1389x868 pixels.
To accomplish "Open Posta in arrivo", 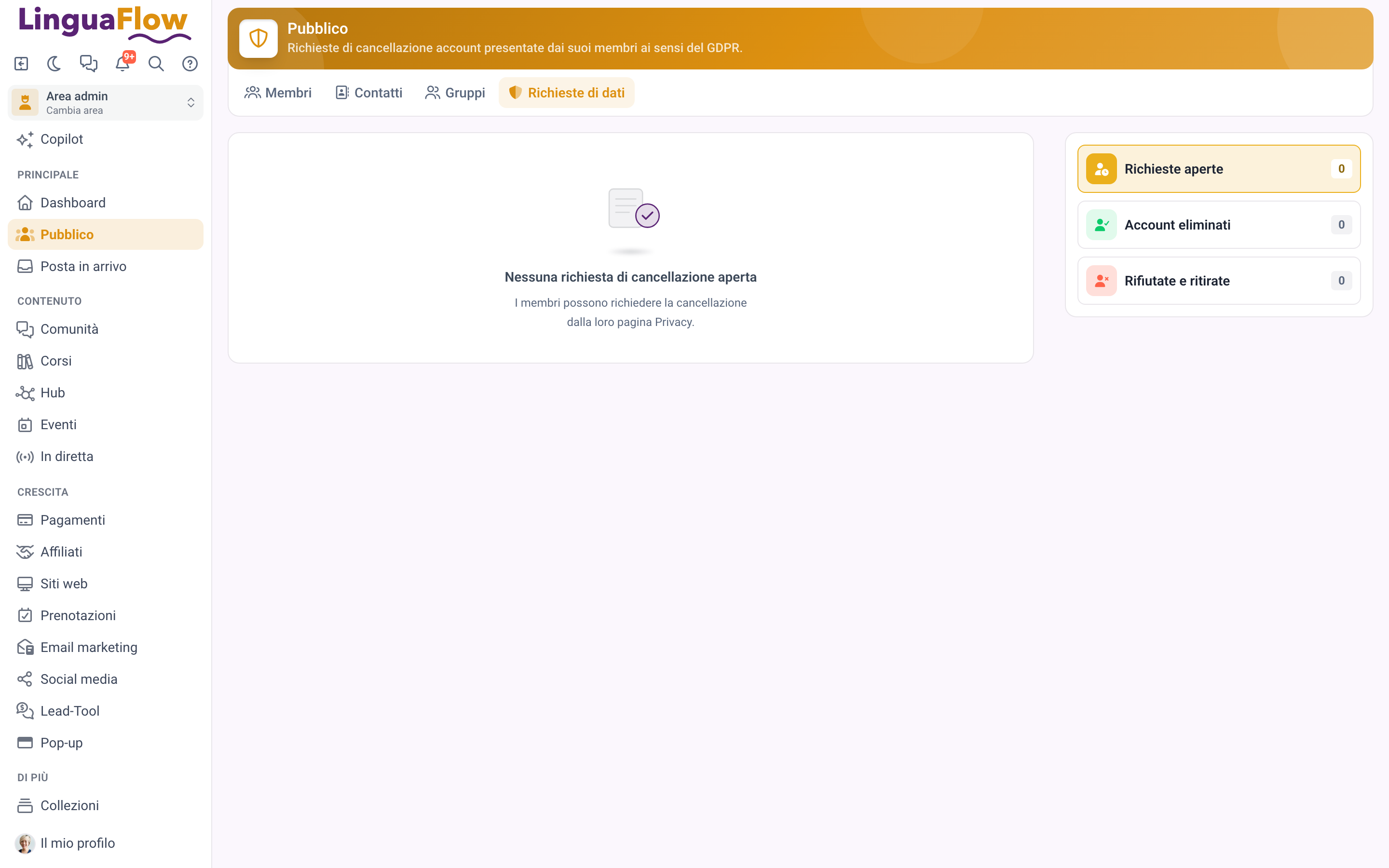I will click(106, 266).
